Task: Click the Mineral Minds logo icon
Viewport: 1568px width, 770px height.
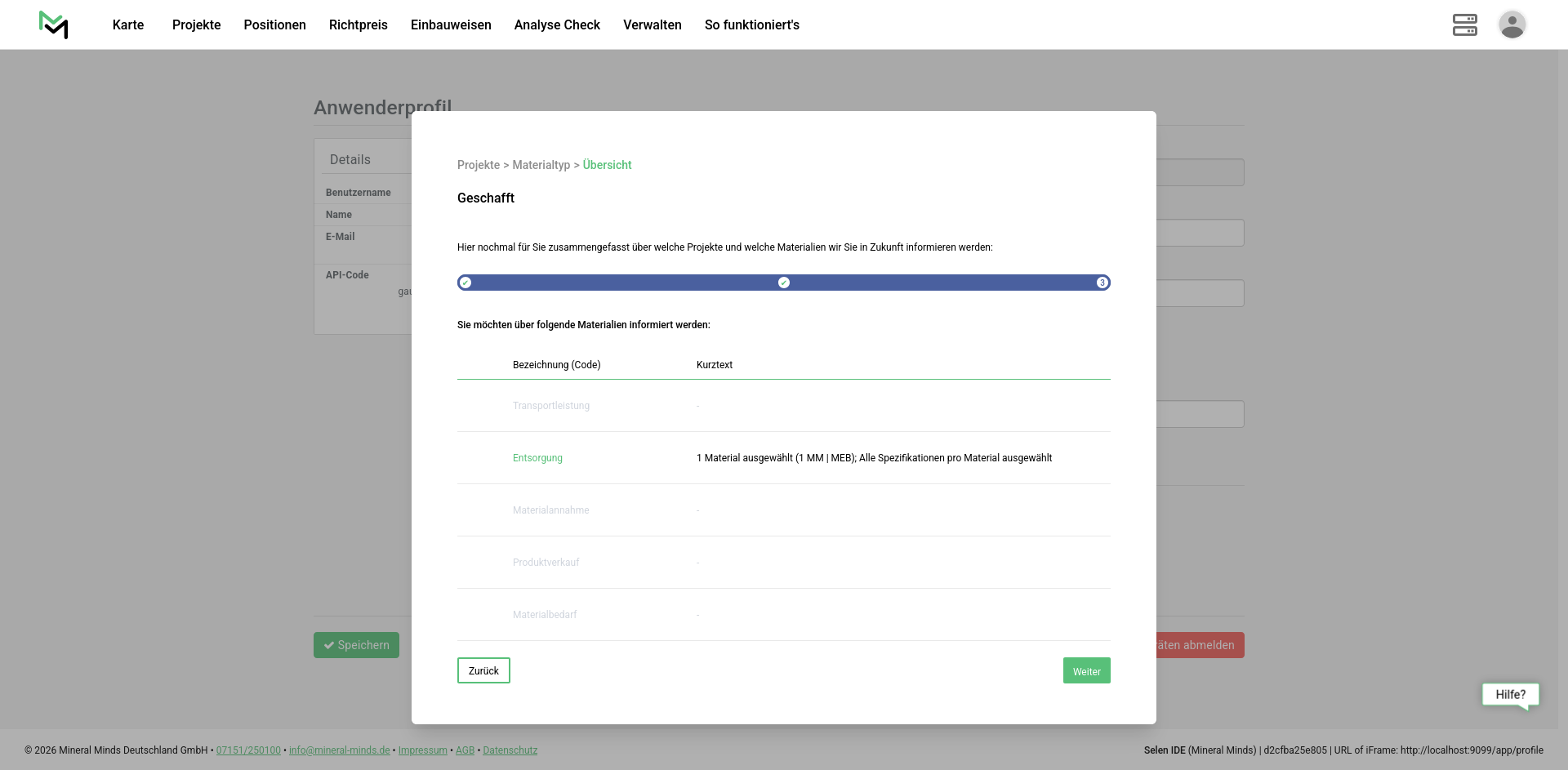Action: [x=54, y=24]
